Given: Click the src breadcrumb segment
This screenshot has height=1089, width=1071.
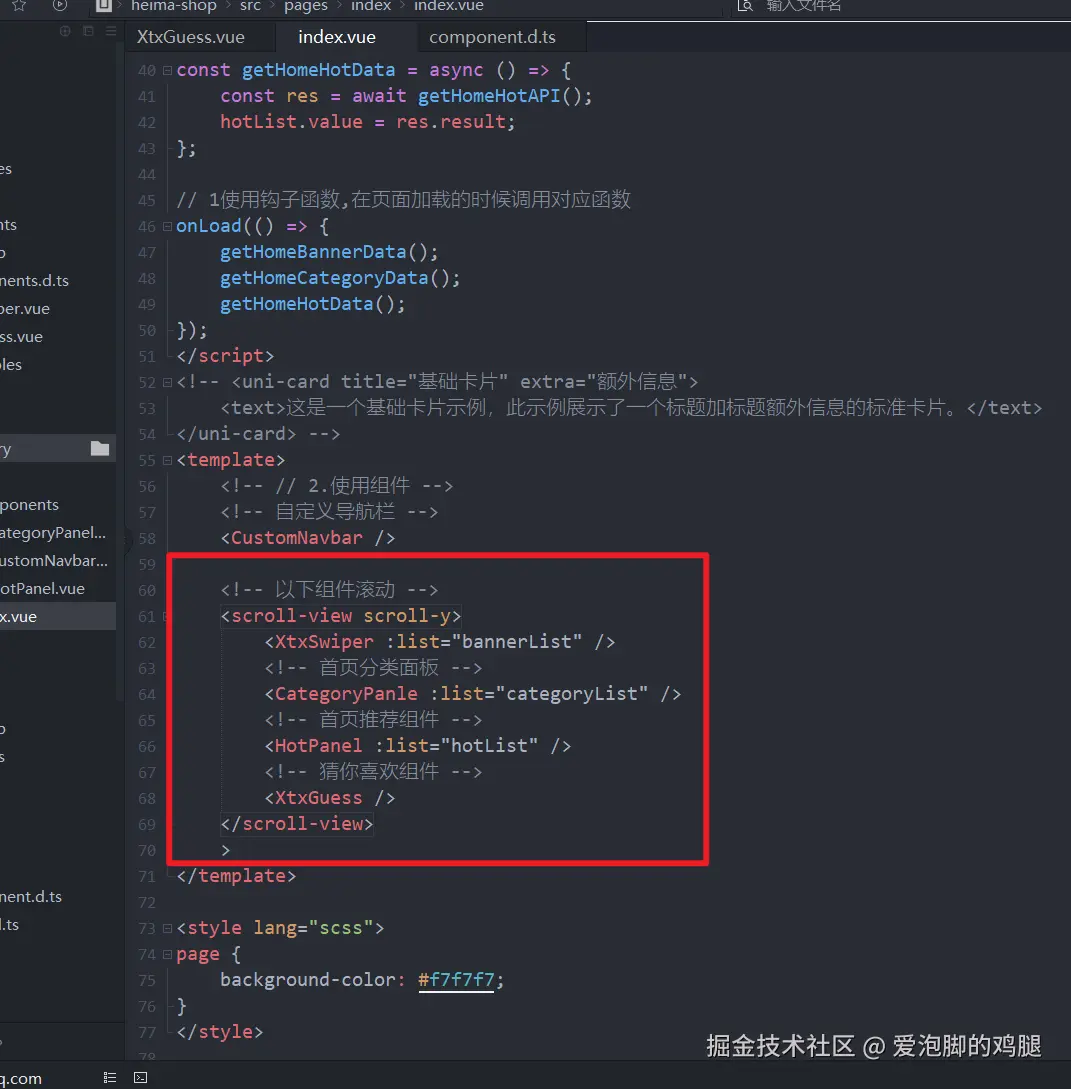Looking at the screenshot, I should point(251,6).
